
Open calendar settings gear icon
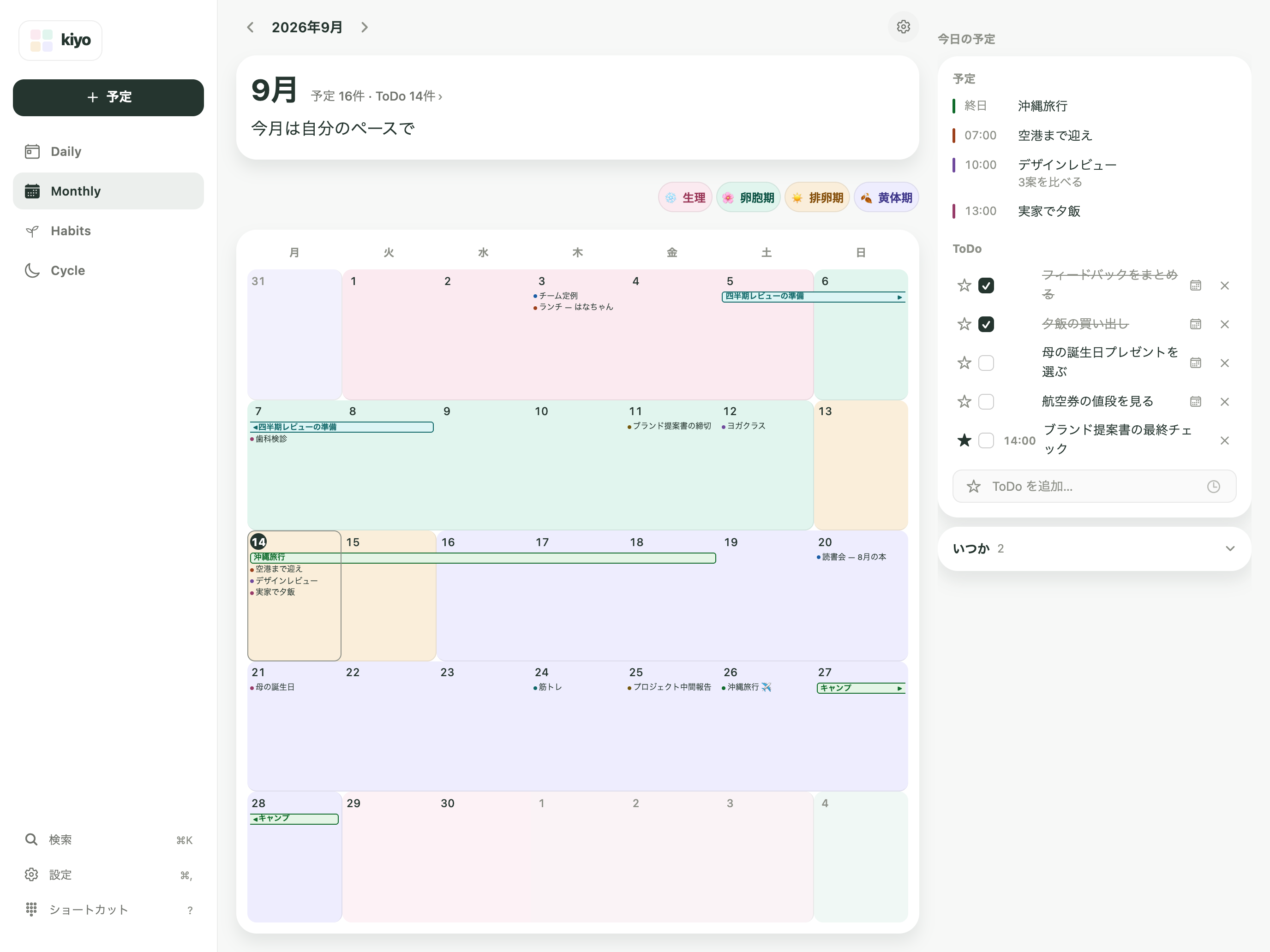click(903, 27)
